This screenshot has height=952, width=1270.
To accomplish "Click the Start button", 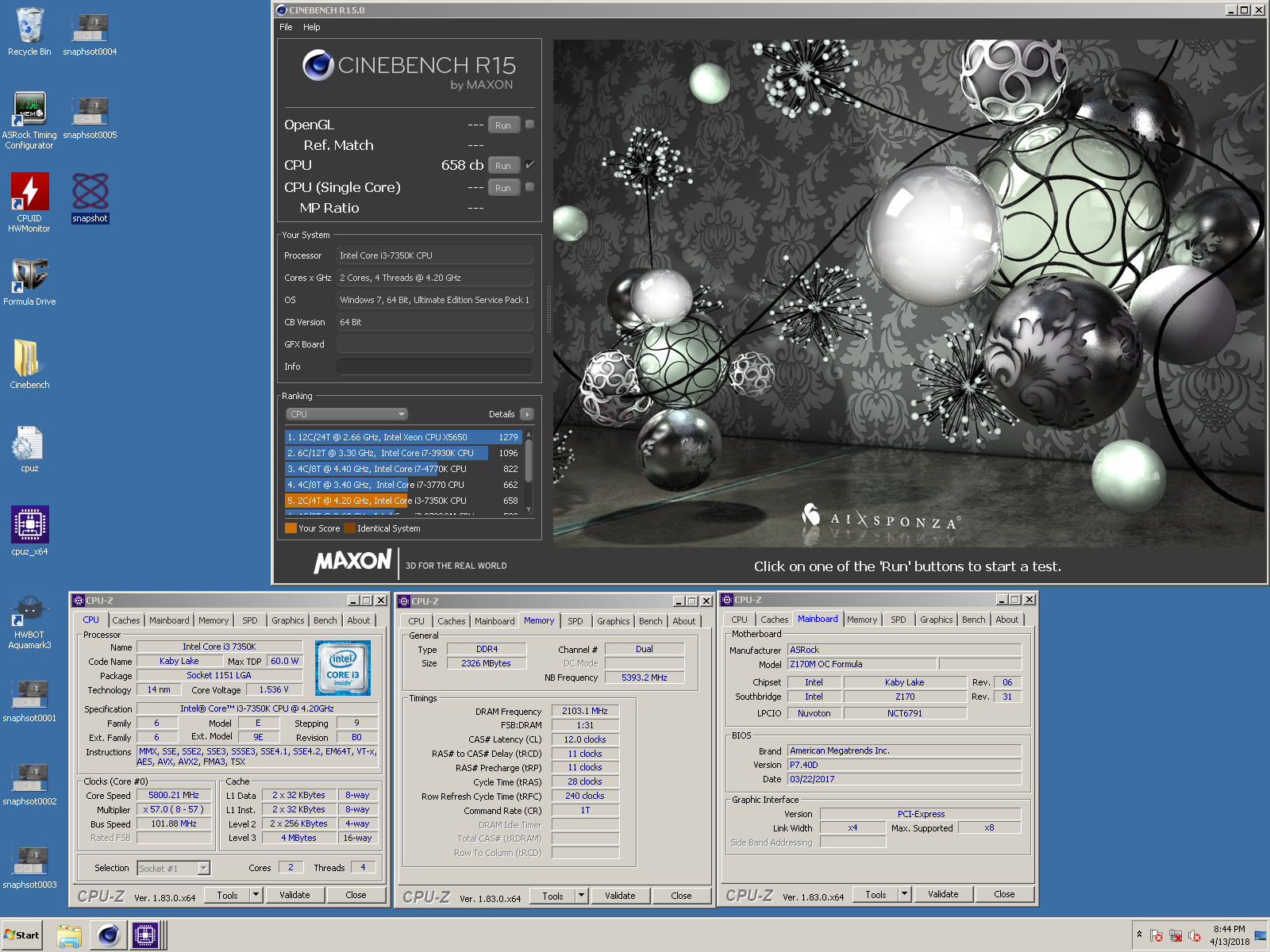I will tap(21, 935).
